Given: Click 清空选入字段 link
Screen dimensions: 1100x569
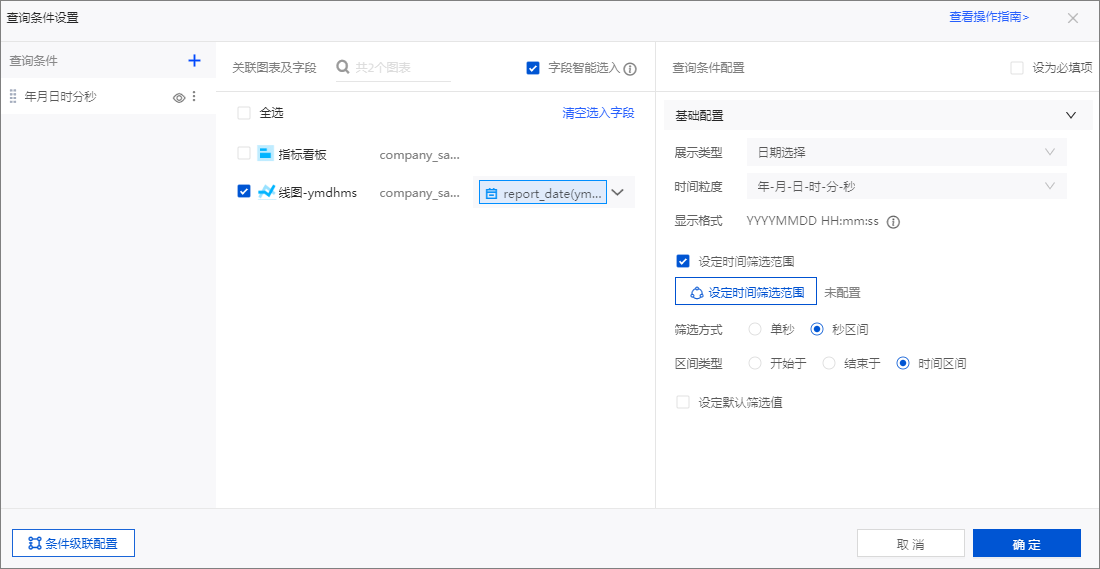Looking at the screenshot, I should click(598, 113).
